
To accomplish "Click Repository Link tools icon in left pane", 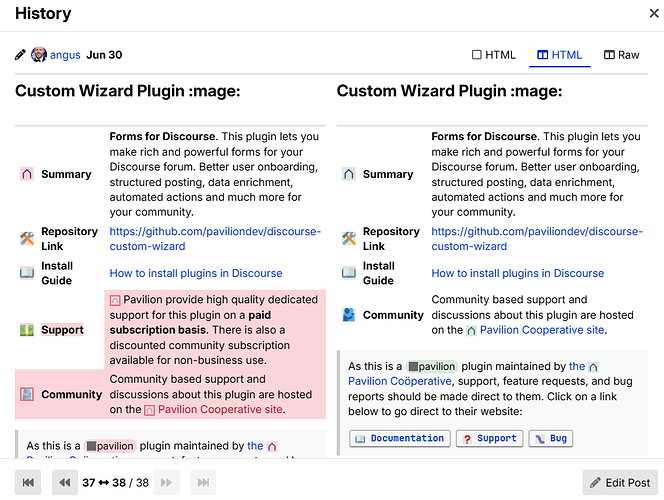I will [27, 238].
